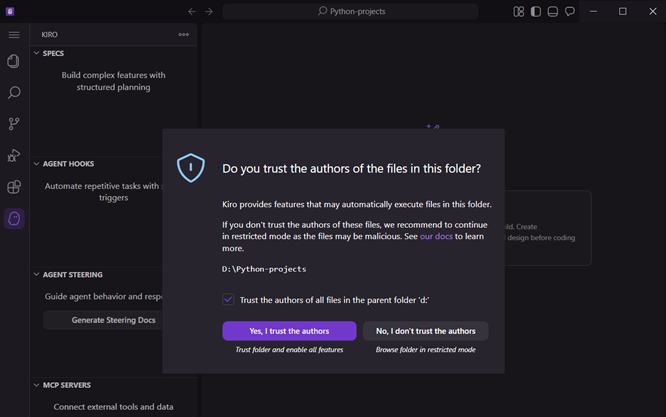Open the Search view icon
Screen dimensions: 666x417
click(14, 93)
